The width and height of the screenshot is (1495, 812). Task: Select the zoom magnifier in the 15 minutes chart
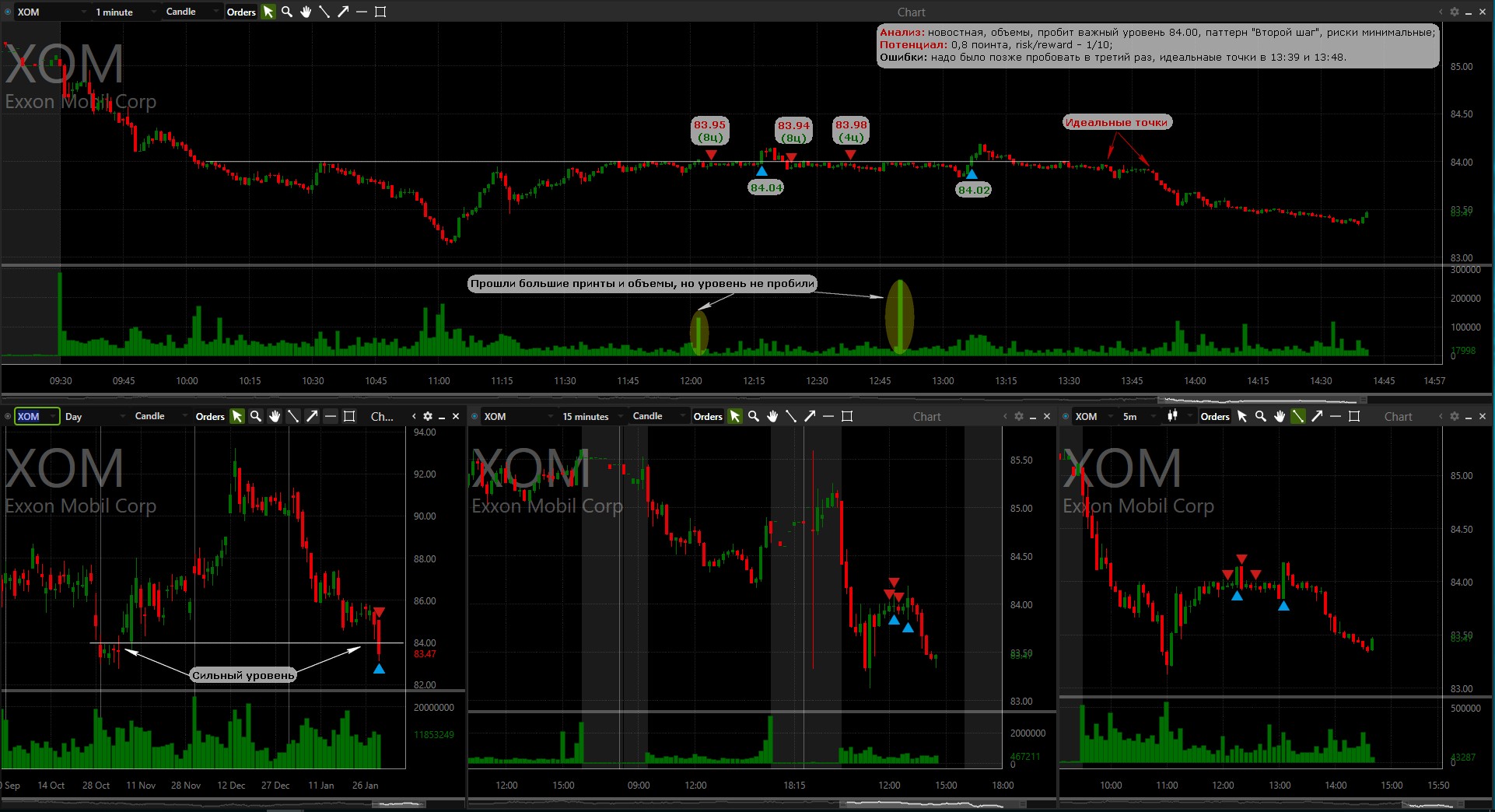pyautogui.click(x=754, y=416)
